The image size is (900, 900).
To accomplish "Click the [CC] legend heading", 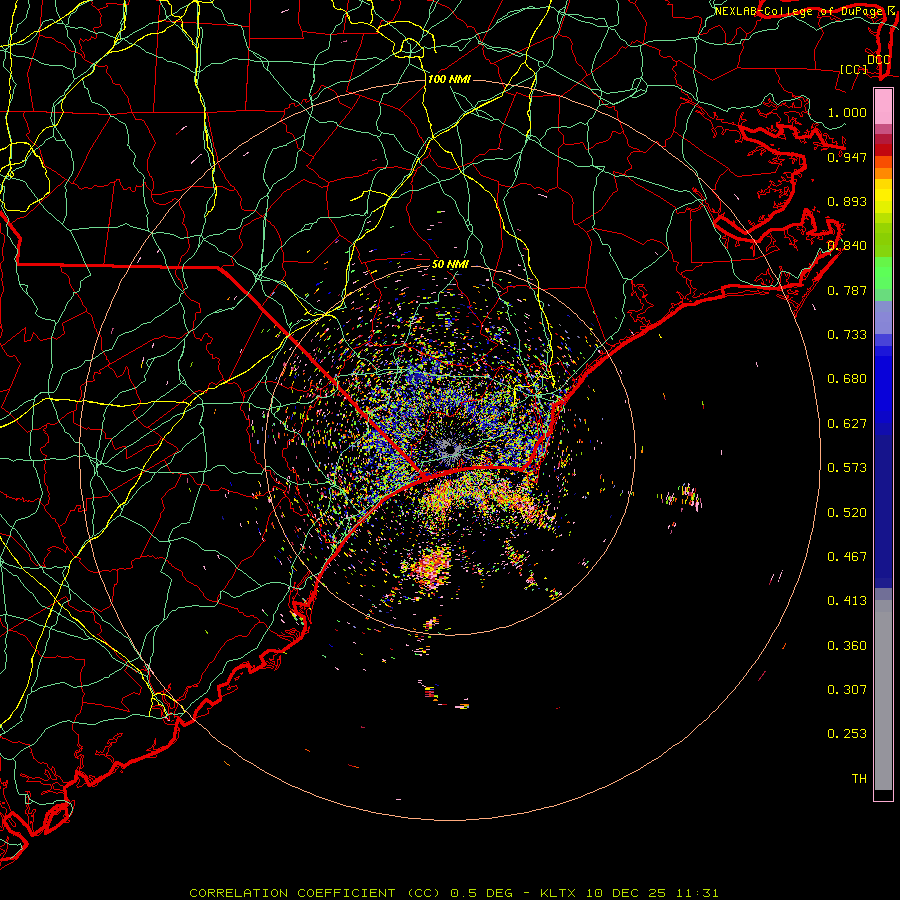I will pyautogui.click(x=854, y=69).
